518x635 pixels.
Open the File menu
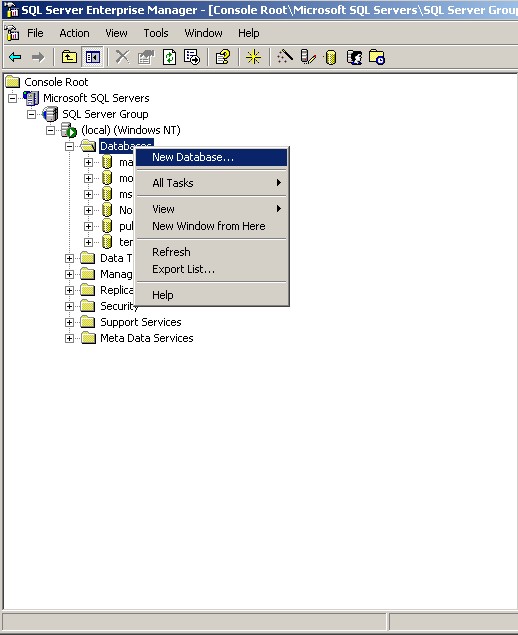click(35, 33)
